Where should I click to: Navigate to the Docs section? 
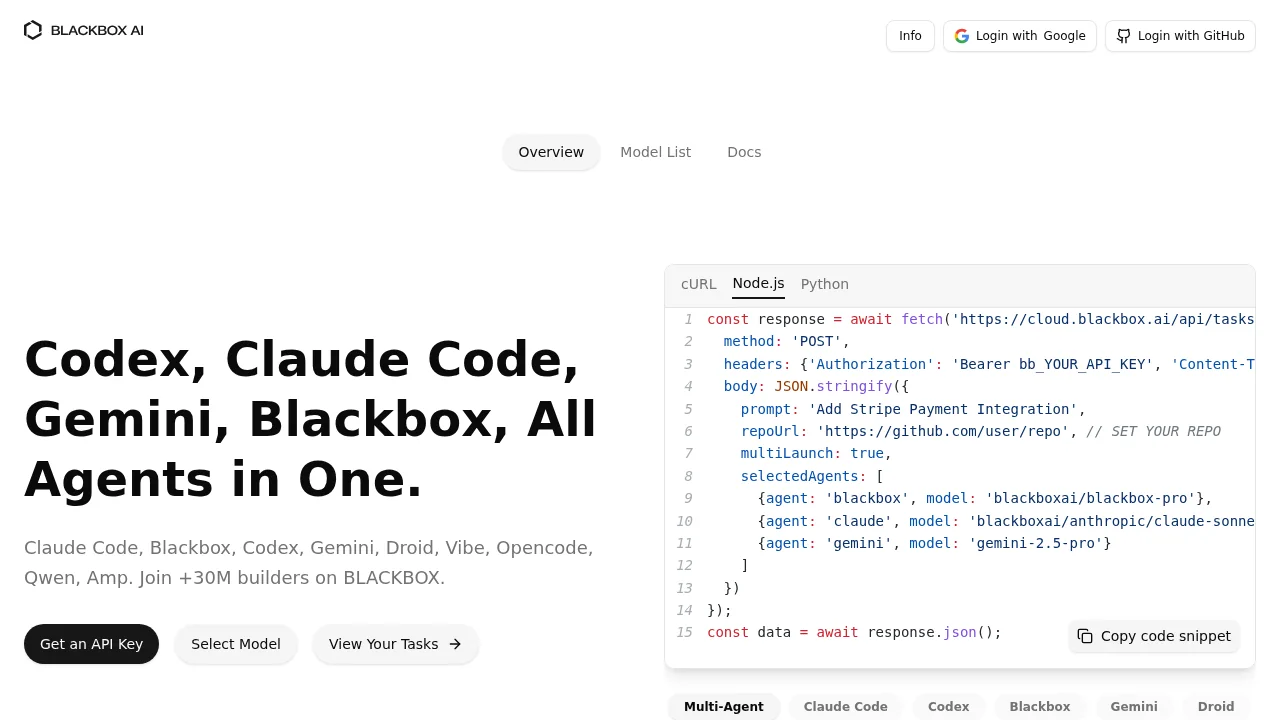pos(744,152)
